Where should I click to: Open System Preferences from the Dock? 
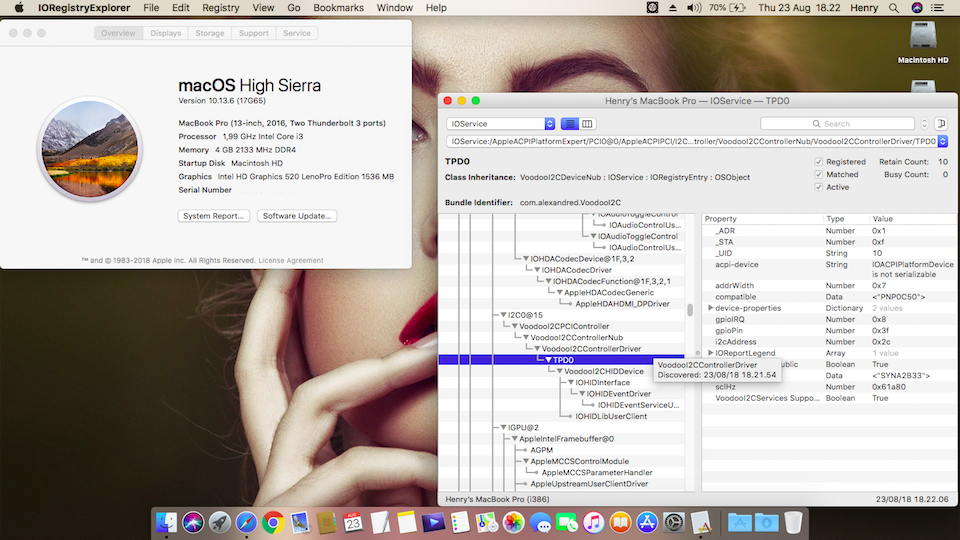click(673, 522)
